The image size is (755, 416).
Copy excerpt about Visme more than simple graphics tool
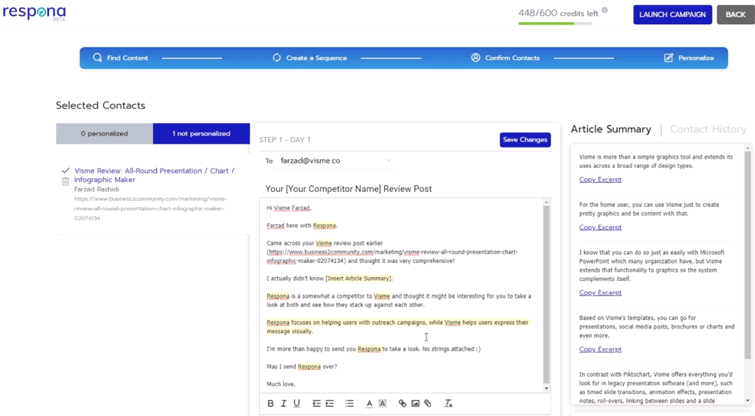point(600,179)
